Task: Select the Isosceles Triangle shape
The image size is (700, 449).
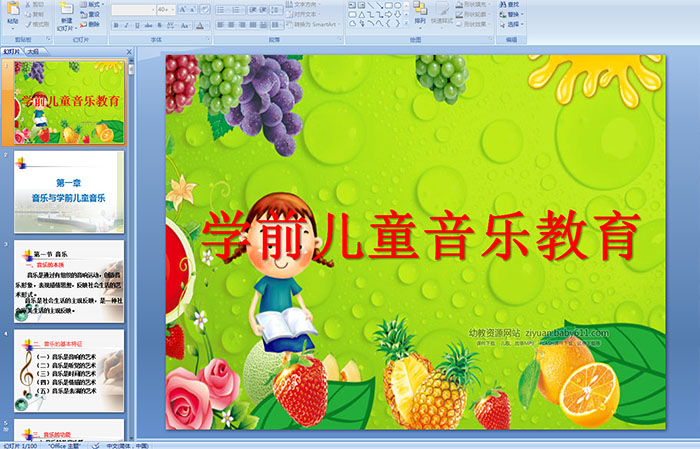Action: pos(362,15)
